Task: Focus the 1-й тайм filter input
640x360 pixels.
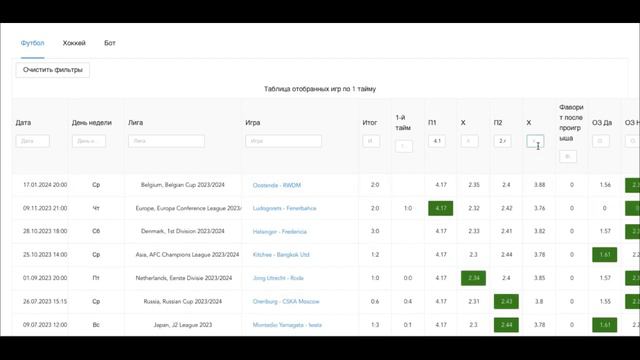Action: click(x=404, y=146)
